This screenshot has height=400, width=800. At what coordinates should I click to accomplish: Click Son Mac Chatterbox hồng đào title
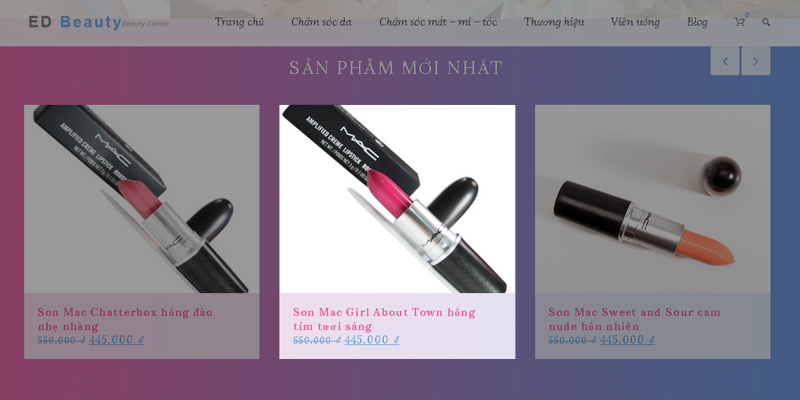[125, 319]
